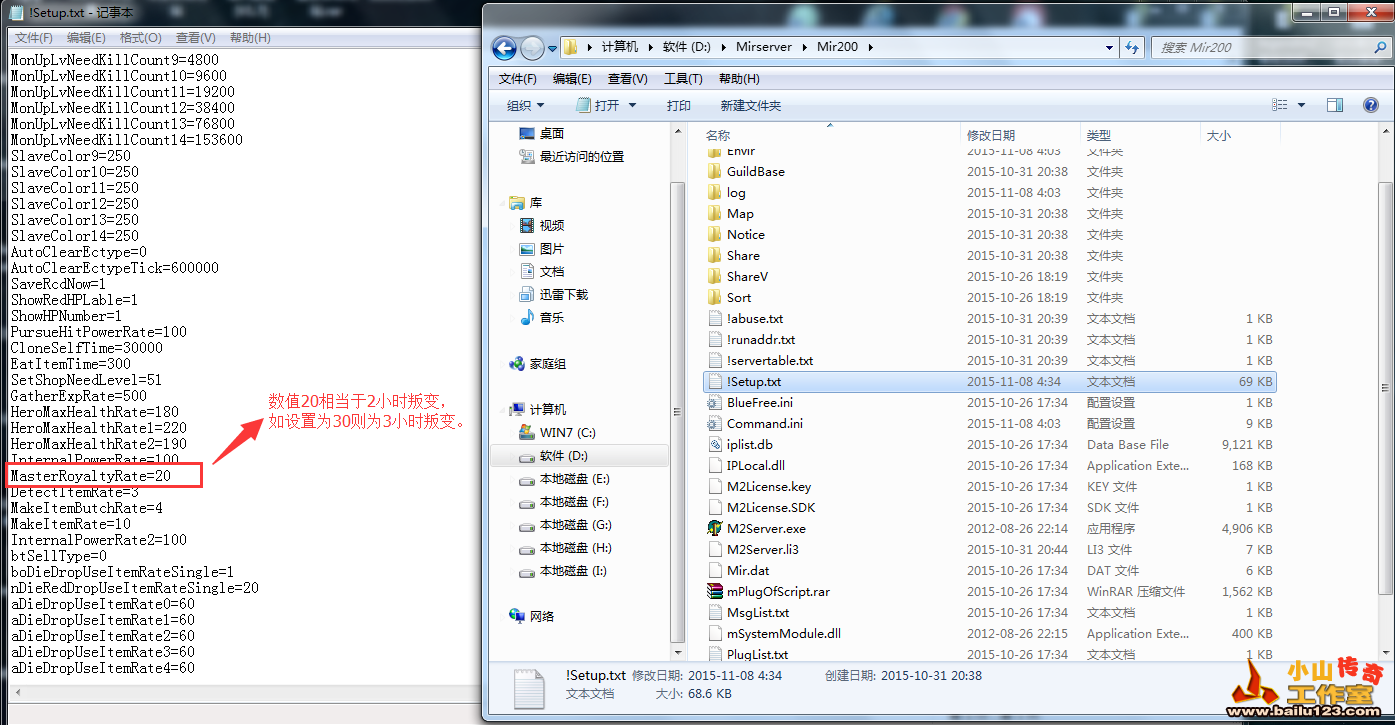This screenshot has height=725, width=1395.
Task: Click Mirserver in address breadcrumb
Action: pos(765,47)
